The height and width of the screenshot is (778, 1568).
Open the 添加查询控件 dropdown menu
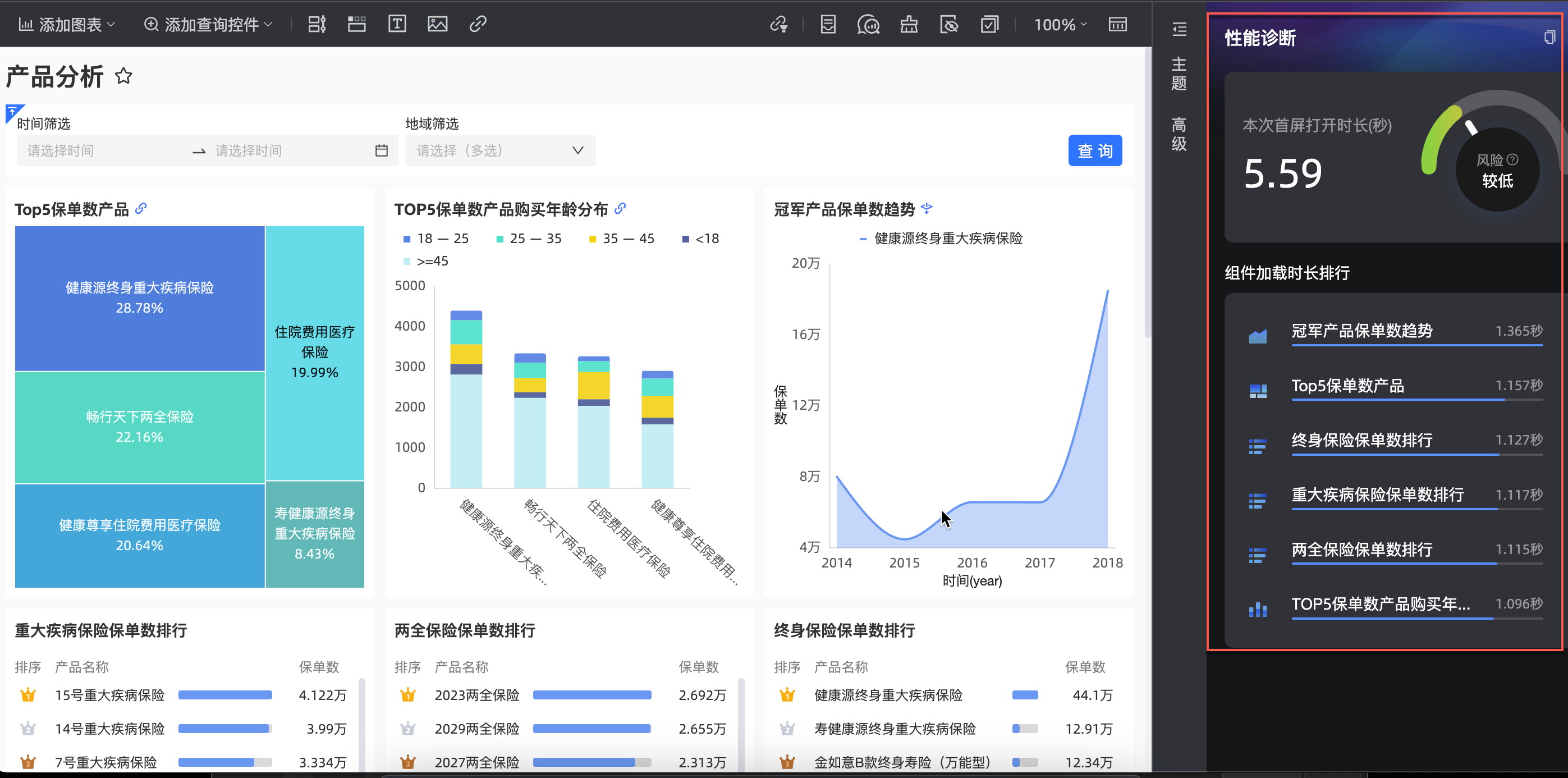point(208,24)
